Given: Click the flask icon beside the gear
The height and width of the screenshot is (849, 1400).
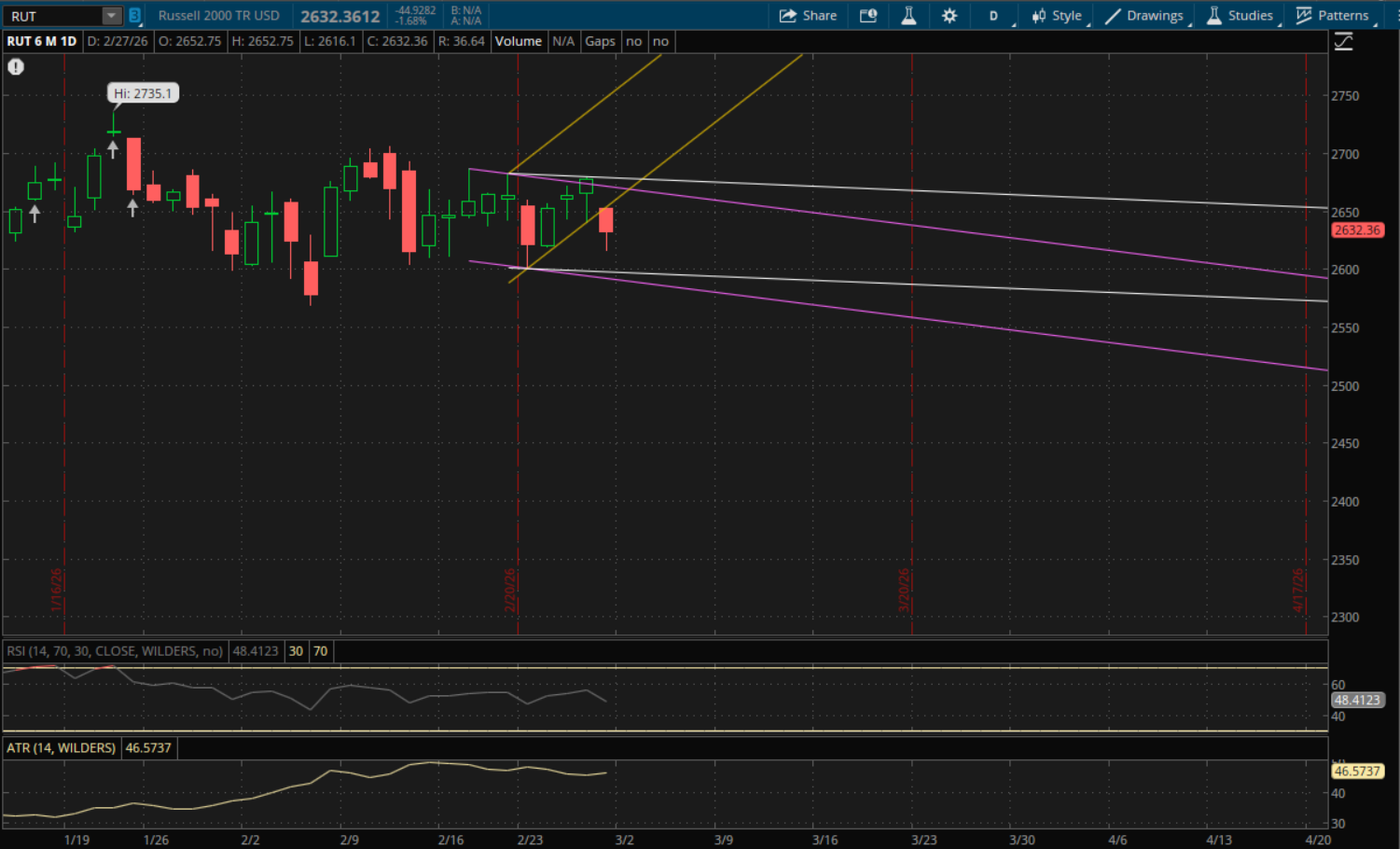Looking at the screenshot, I should coord(908,16).
